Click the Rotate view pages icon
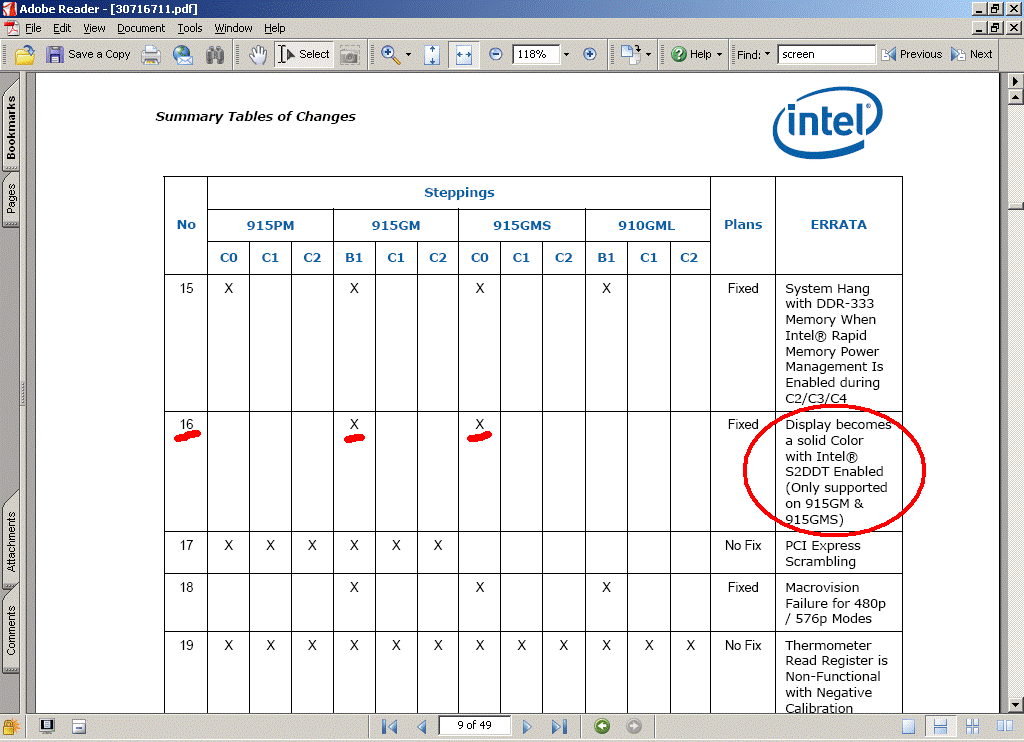Screen dimensions: 1024x742 coord(630,54)
